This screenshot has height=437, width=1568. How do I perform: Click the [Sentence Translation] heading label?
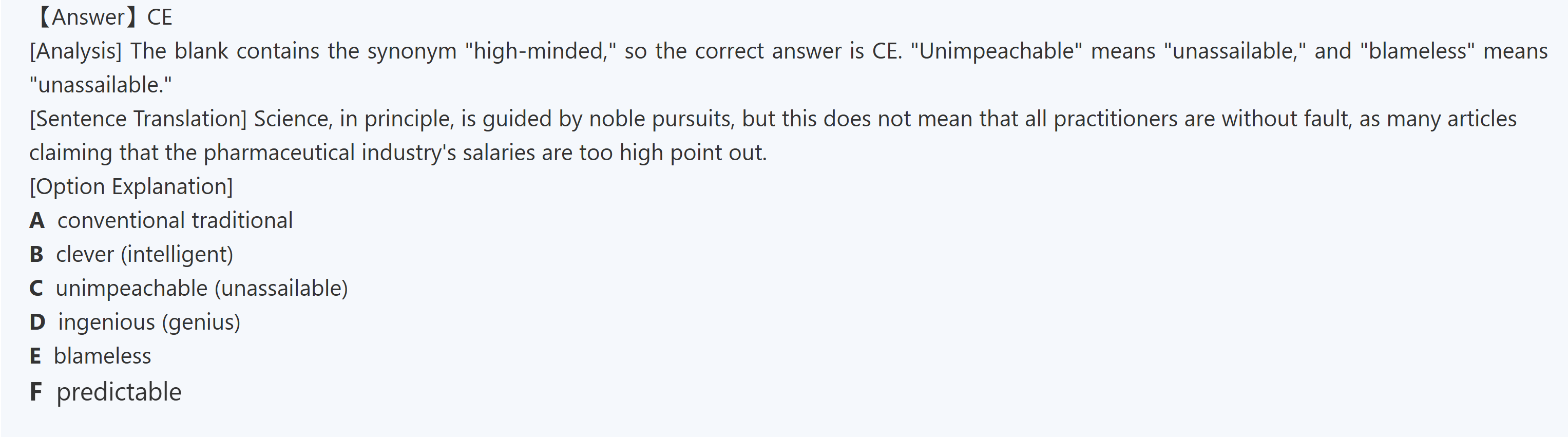[x=138, y=119]
